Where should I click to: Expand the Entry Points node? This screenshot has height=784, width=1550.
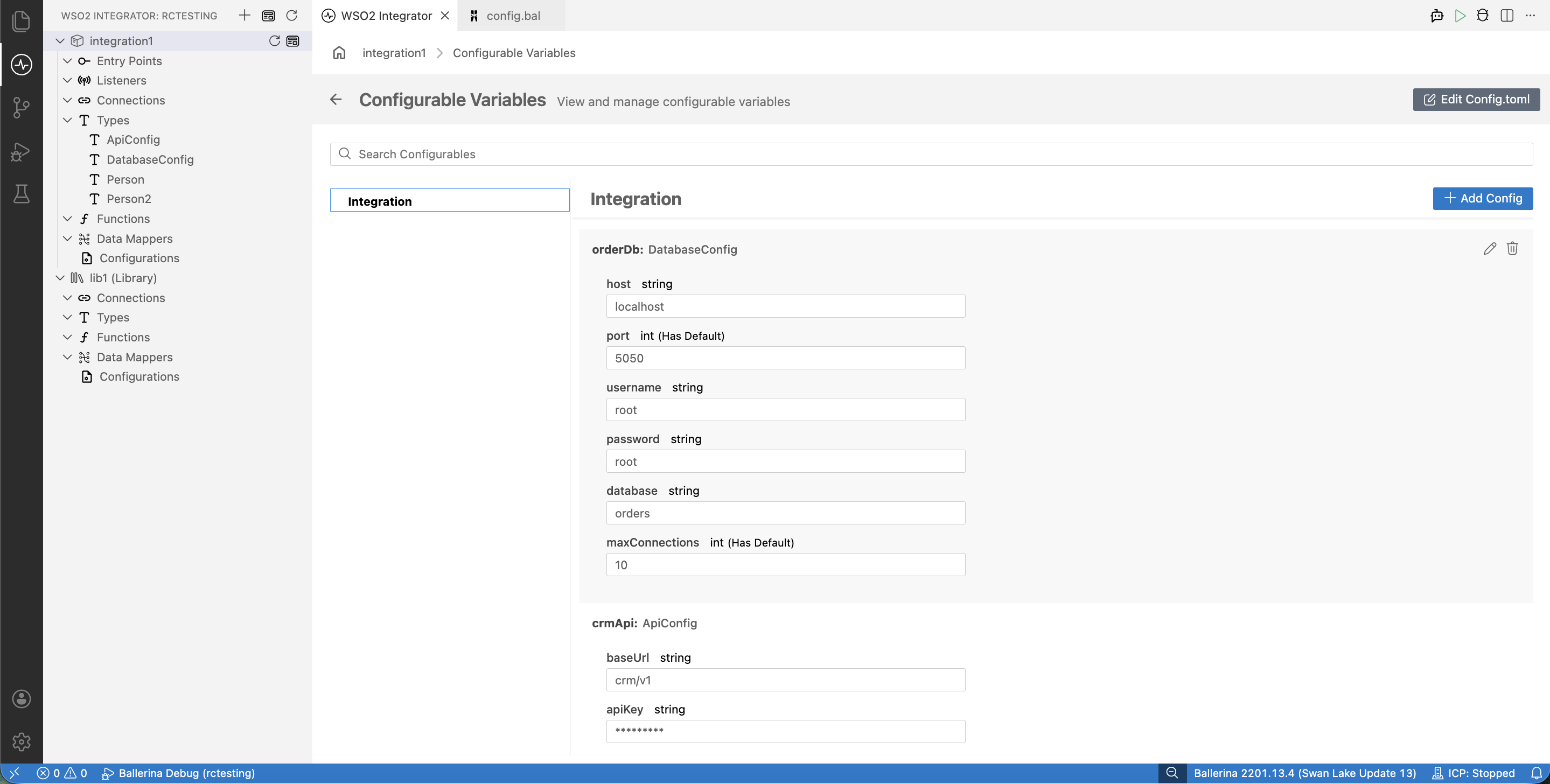(67, 61)
